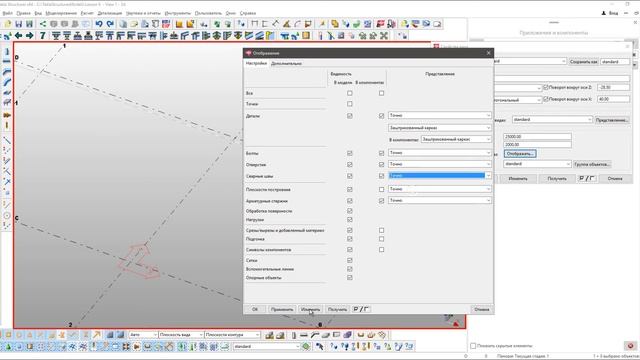Click the first Save floppy icon
Viewport: 640px width, 360px height.
(x=18, y=24)
